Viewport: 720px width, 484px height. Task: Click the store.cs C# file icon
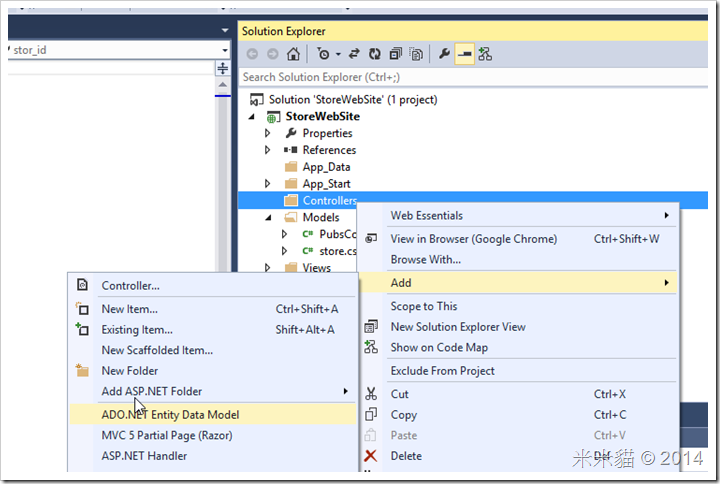(308, 251)
